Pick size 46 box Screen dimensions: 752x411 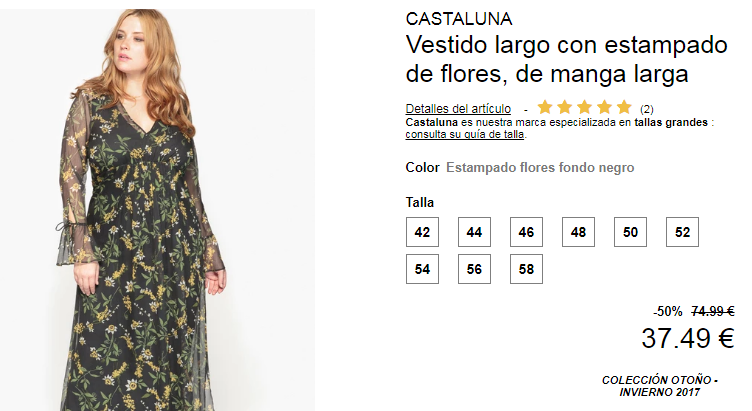pos(526,232)
